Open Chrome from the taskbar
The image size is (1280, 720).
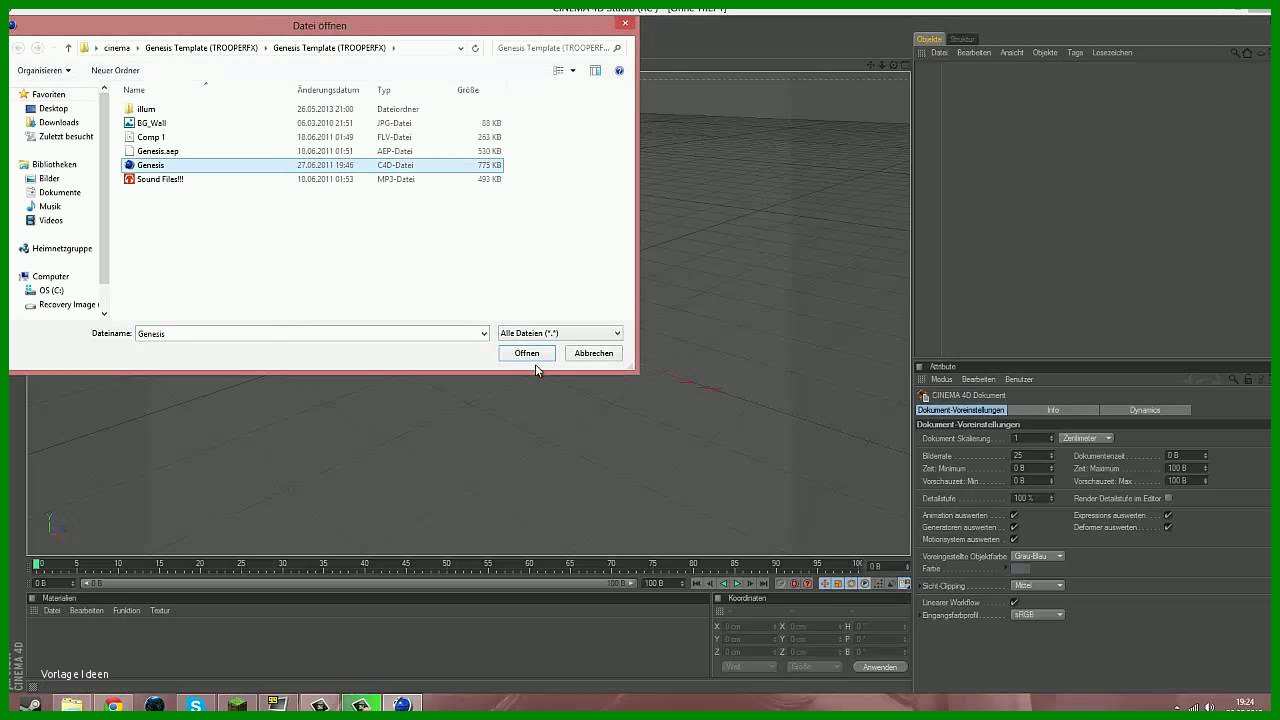click(x=114, y=705)
